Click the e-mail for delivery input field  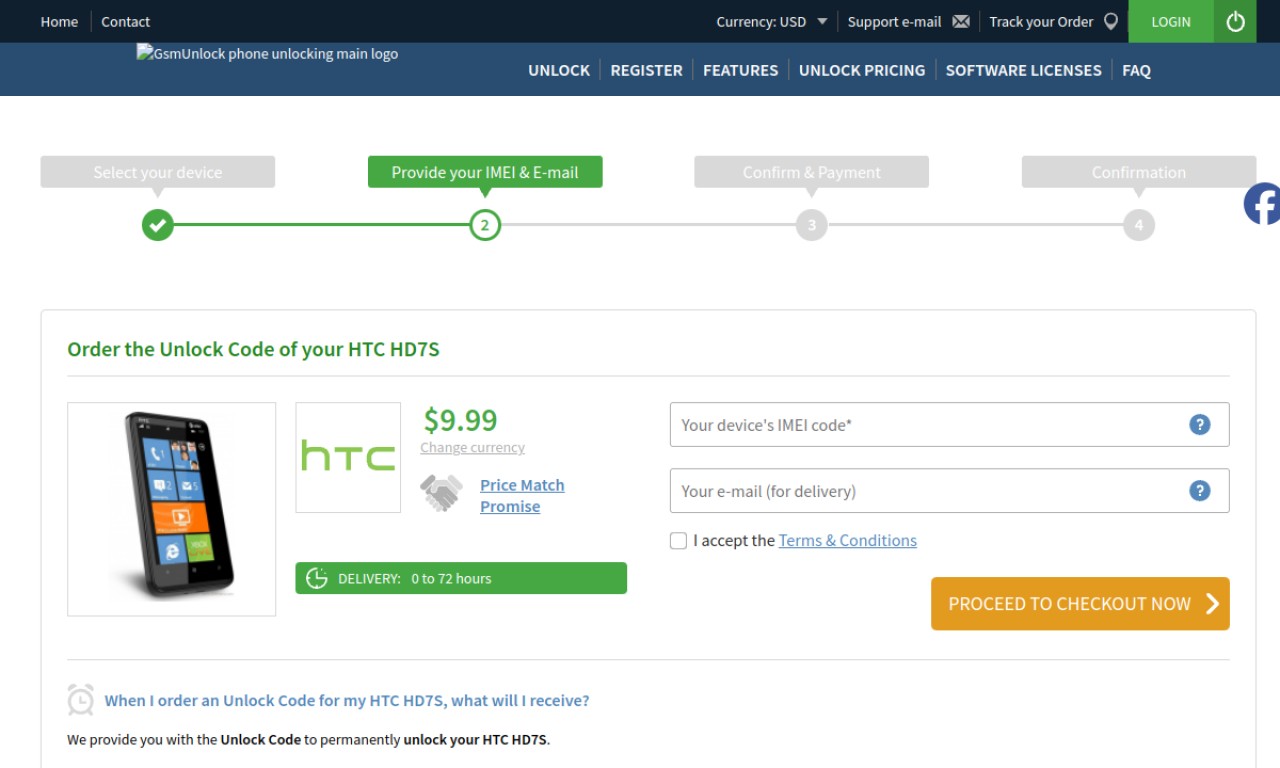pos(949,490)
